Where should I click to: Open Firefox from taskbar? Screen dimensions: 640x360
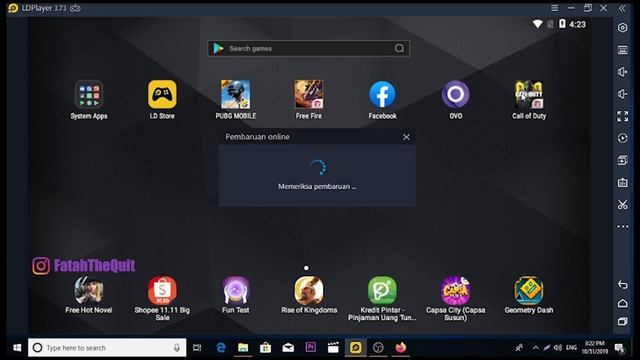click(x=400, y=348)
